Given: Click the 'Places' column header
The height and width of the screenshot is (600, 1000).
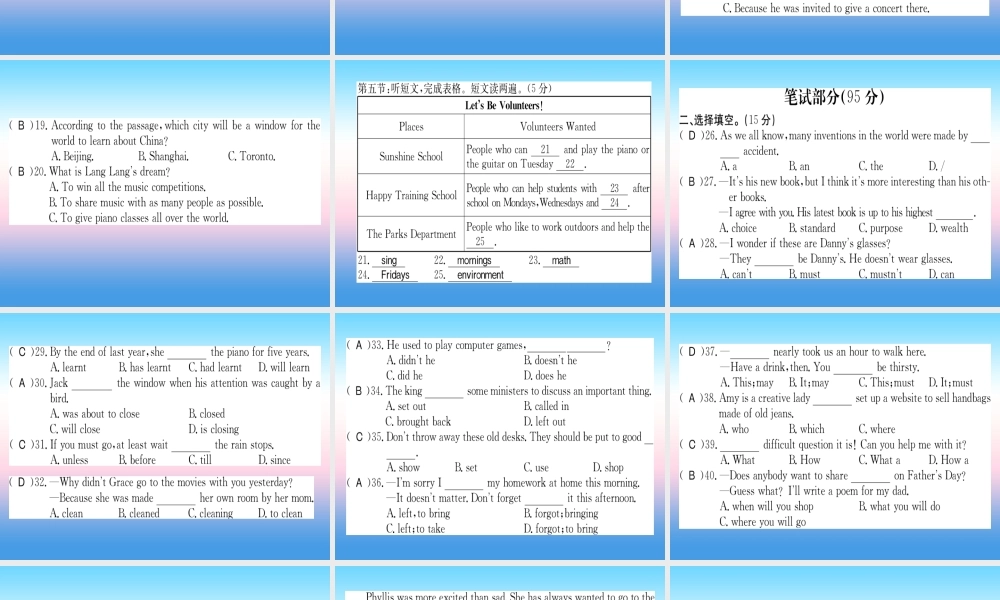Looking at the screenshot, I should click(411, 126).
